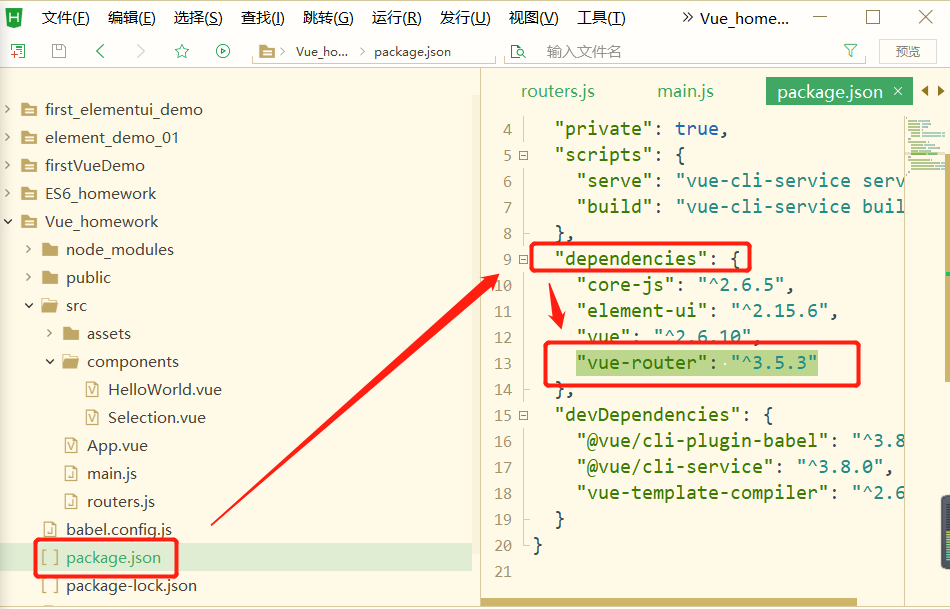Collapse the src folder
Image resolution: width=950 pixels, height=609 pixels.
[x=28, y=305]
